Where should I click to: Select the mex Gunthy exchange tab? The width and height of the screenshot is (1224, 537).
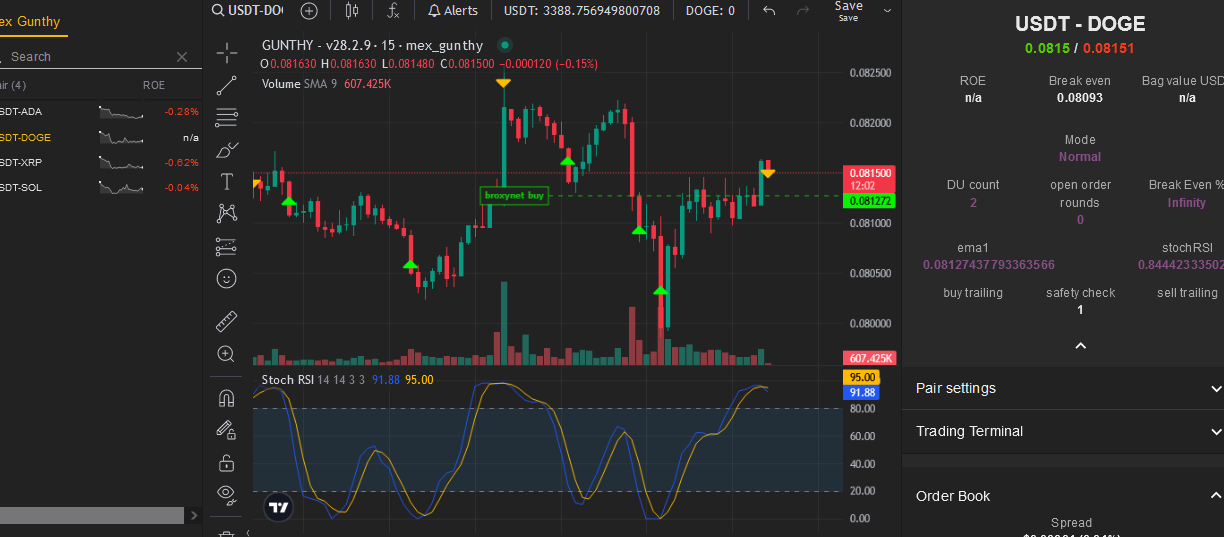[30, 21]
